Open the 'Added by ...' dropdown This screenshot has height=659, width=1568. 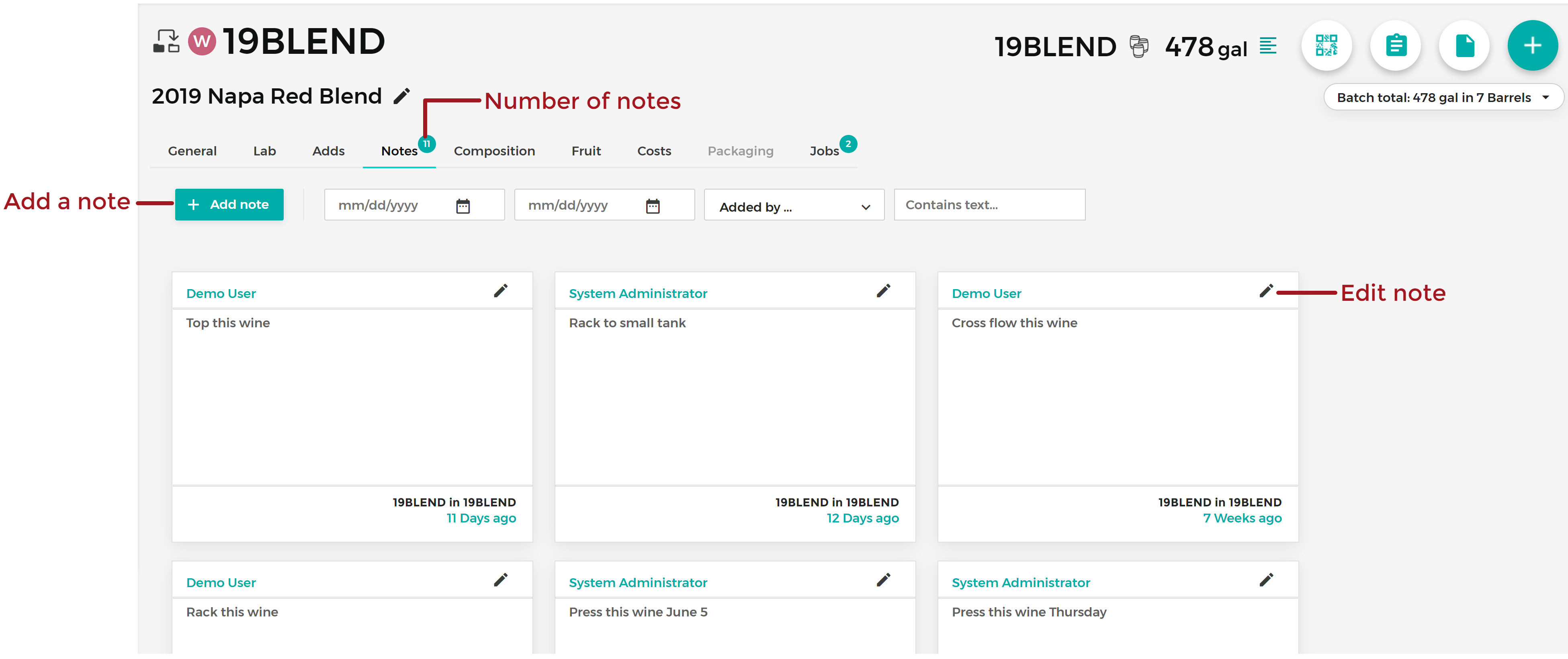[794, 206]
